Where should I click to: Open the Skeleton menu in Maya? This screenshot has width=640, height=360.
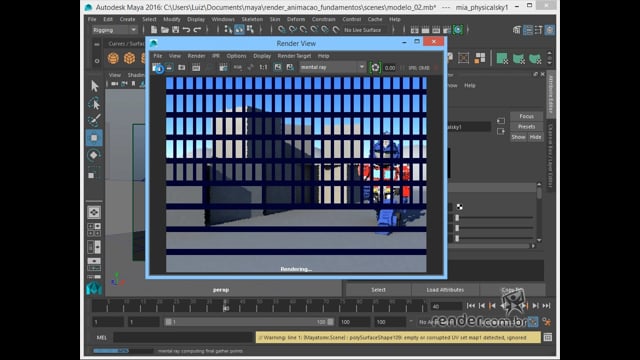[x=252, y=19]
